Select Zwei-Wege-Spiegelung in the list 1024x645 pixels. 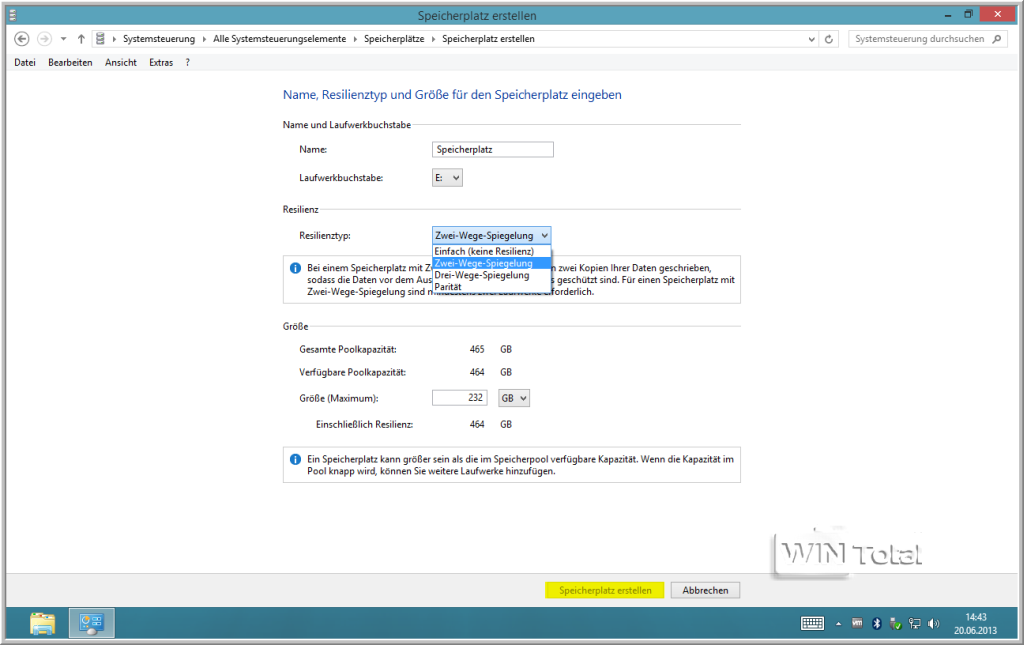click(491, 263)
